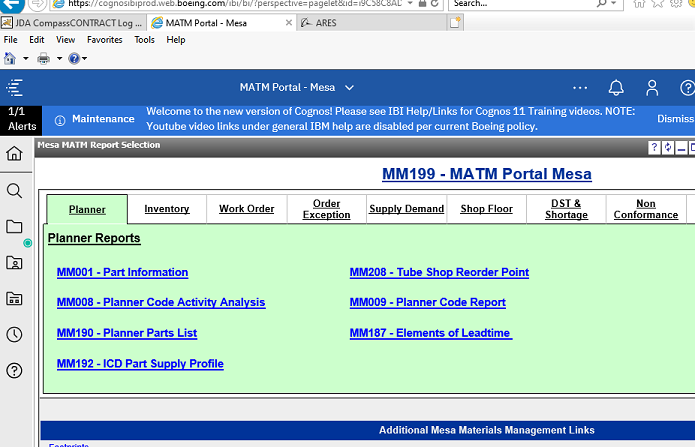The image size is (695, 447).
Task: Select the Work Order report tab
Action: (x=246, y=208)
